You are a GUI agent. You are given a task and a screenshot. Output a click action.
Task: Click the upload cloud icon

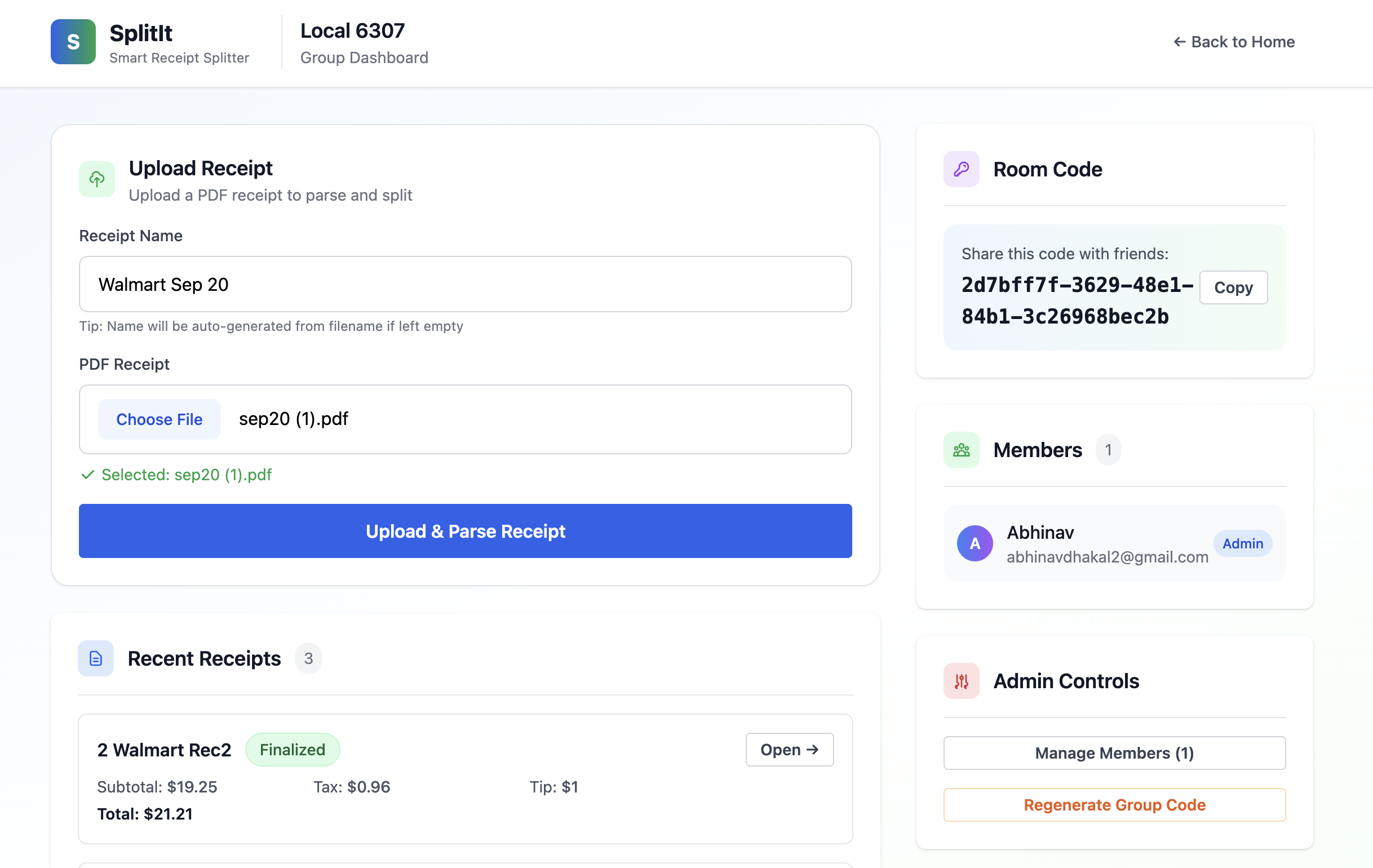tap(97, 179)
